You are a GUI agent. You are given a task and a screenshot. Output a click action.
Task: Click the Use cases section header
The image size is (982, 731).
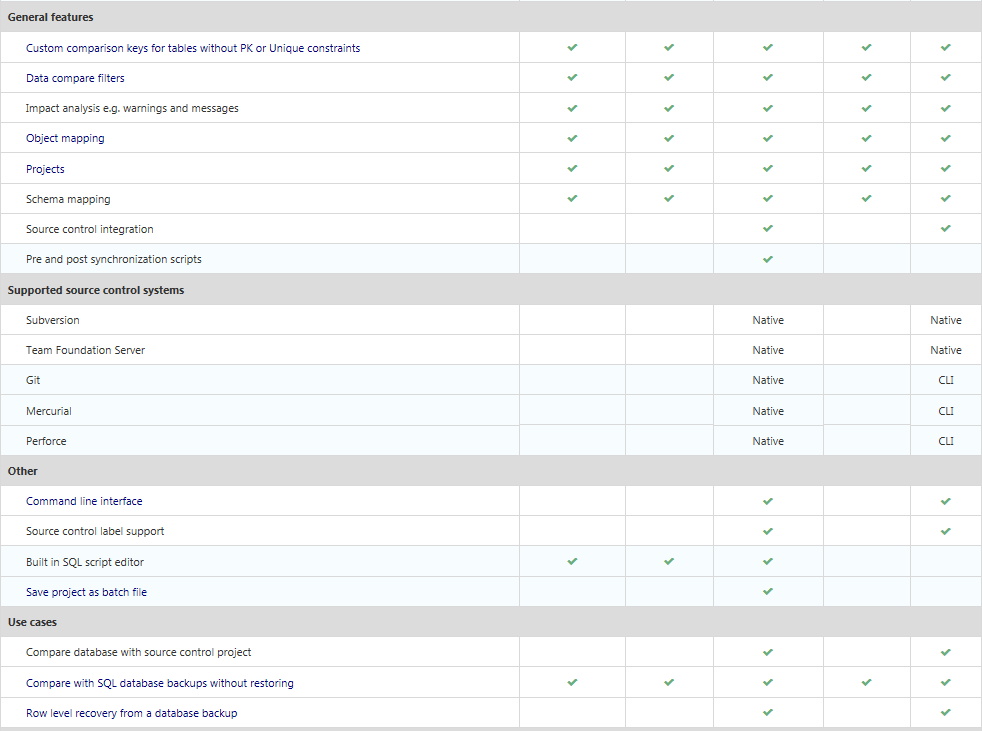click(x=33, y=622)
